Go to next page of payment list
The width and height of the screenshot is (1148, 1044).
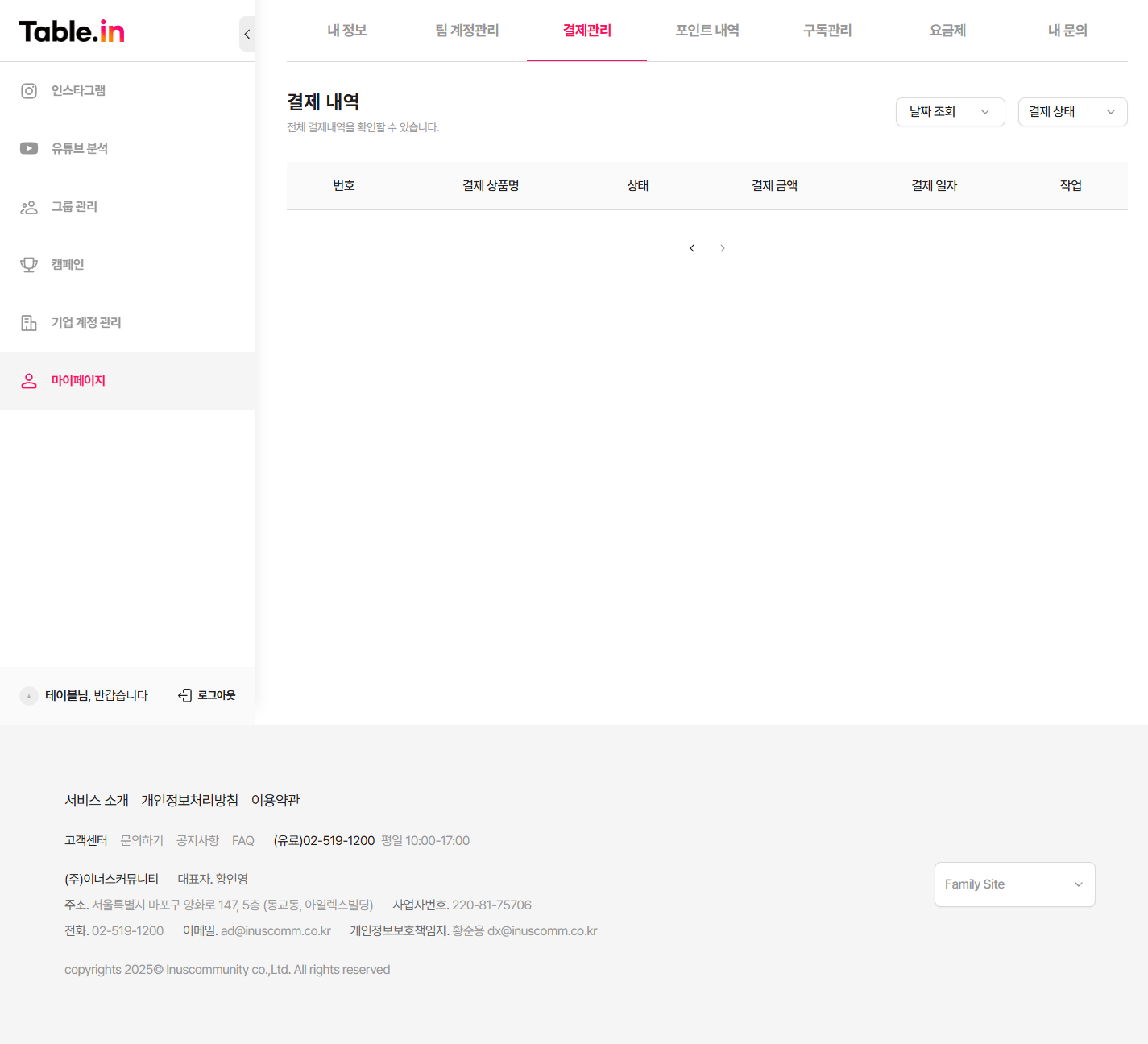pyautogui.click(x=723, y=248)
